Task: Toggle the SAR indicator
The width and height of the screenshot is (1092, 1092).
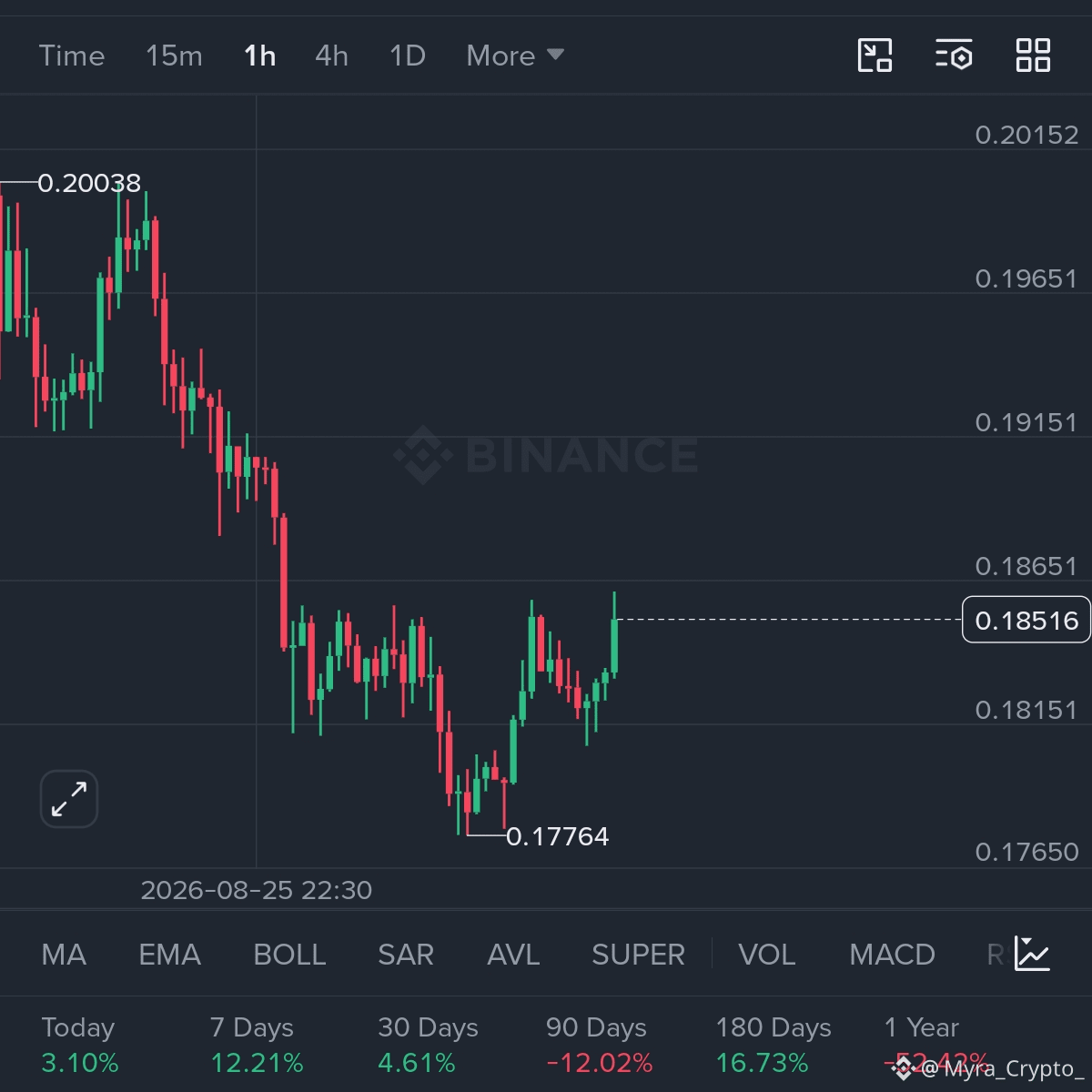Action: (406, 955)
